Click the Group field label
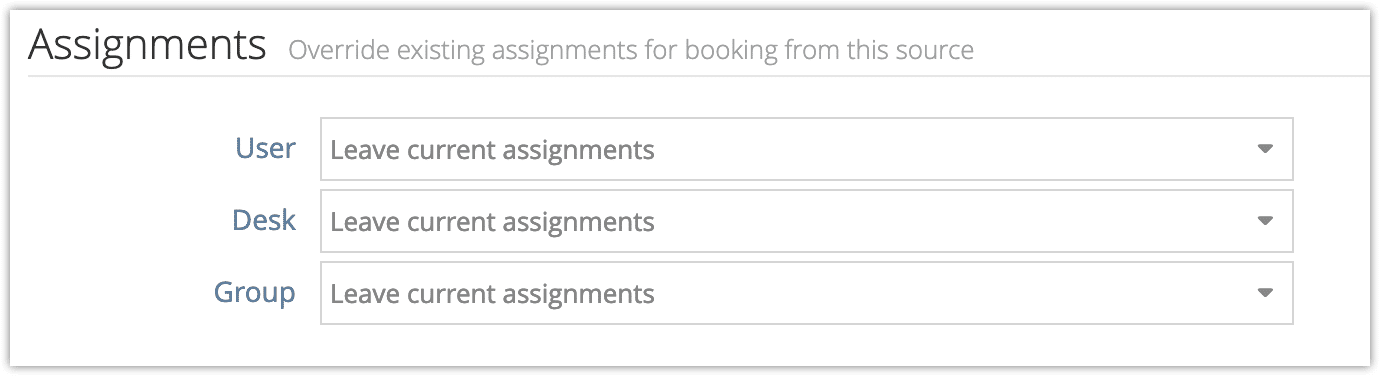 pyautogui.click(x=255, y=293)
